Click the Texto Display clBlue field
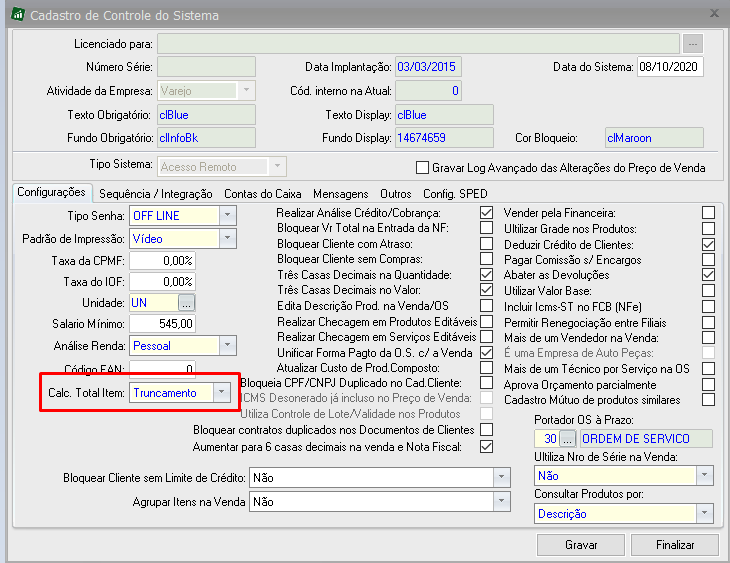Screen dimensions: 730x563 click(445, 115)
